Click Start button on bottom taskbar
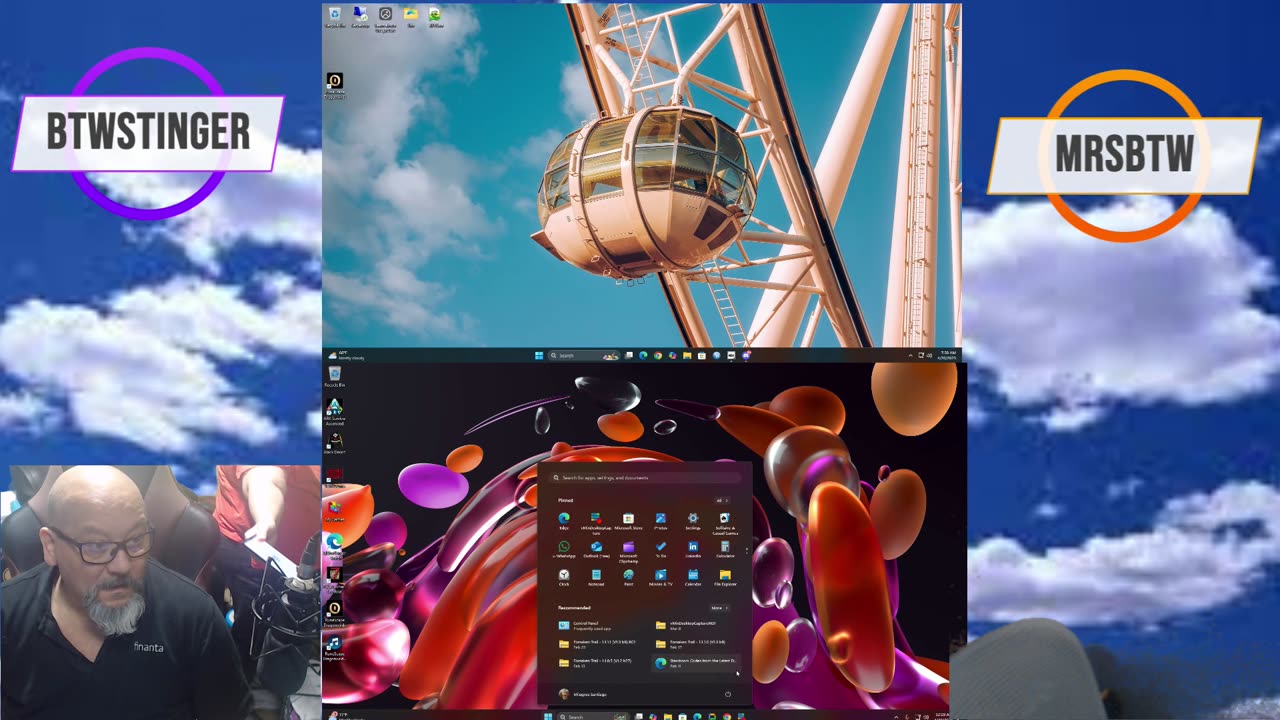Viewport: 1280px width, 720px height. [548, 716]
